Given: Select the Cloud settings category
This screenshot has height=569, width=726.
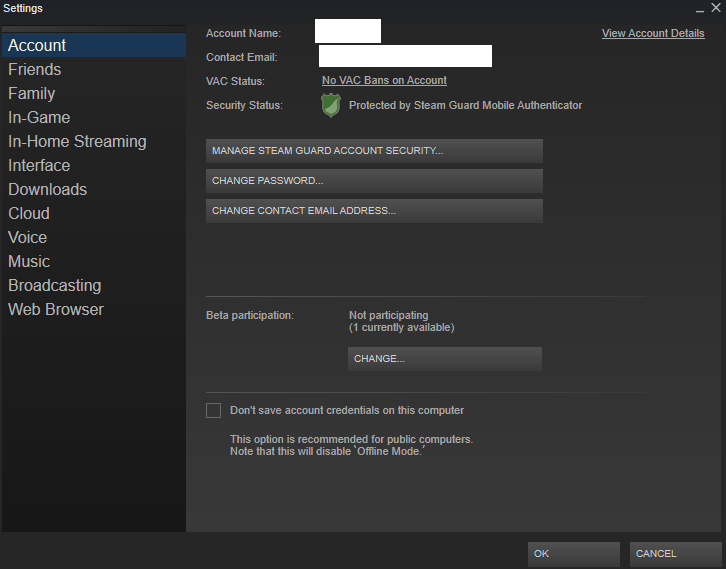Looking at the screenshot, I should pyautogui.click(x=94, y=213).
